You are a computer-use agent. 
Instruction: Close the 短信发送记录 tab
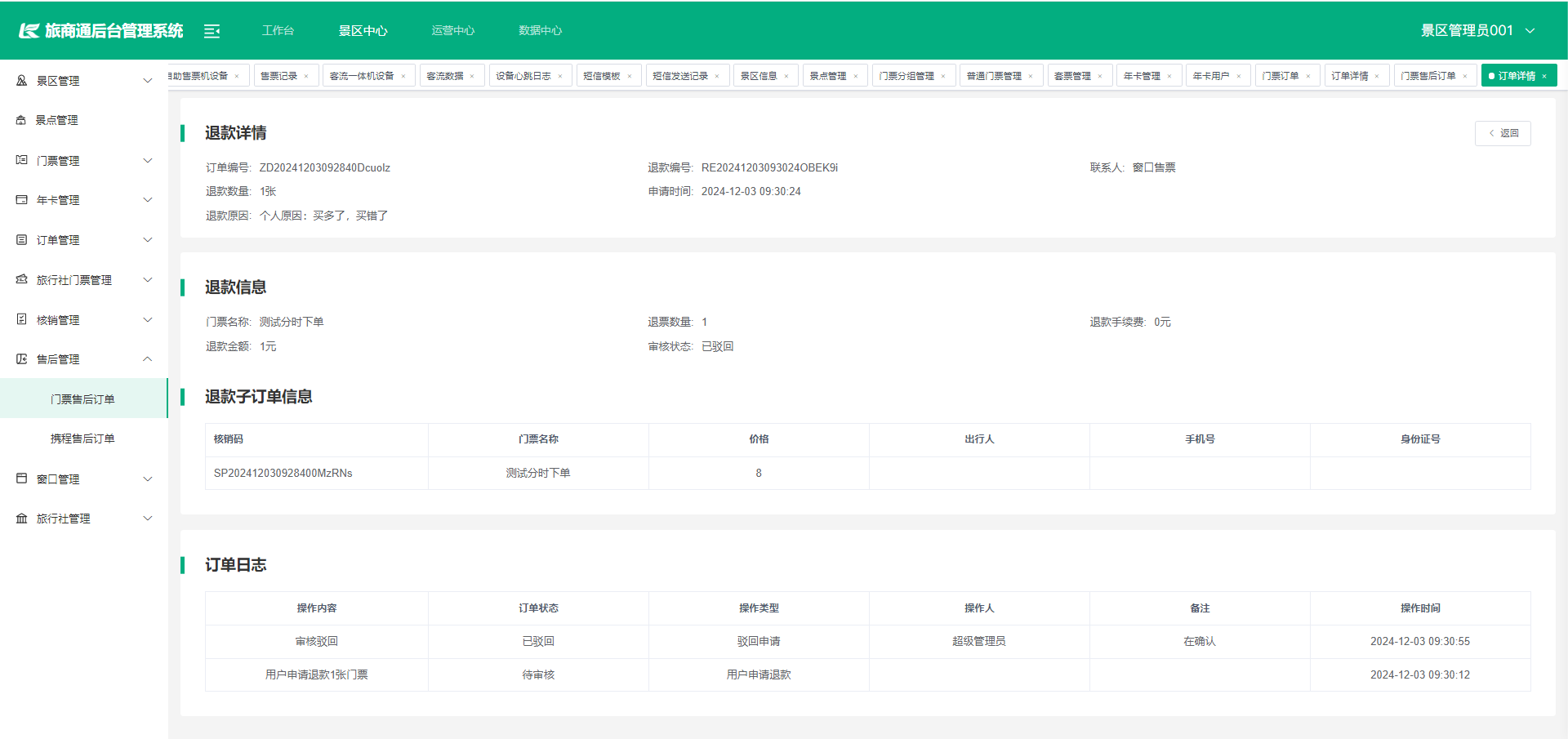tap(717, 76)
